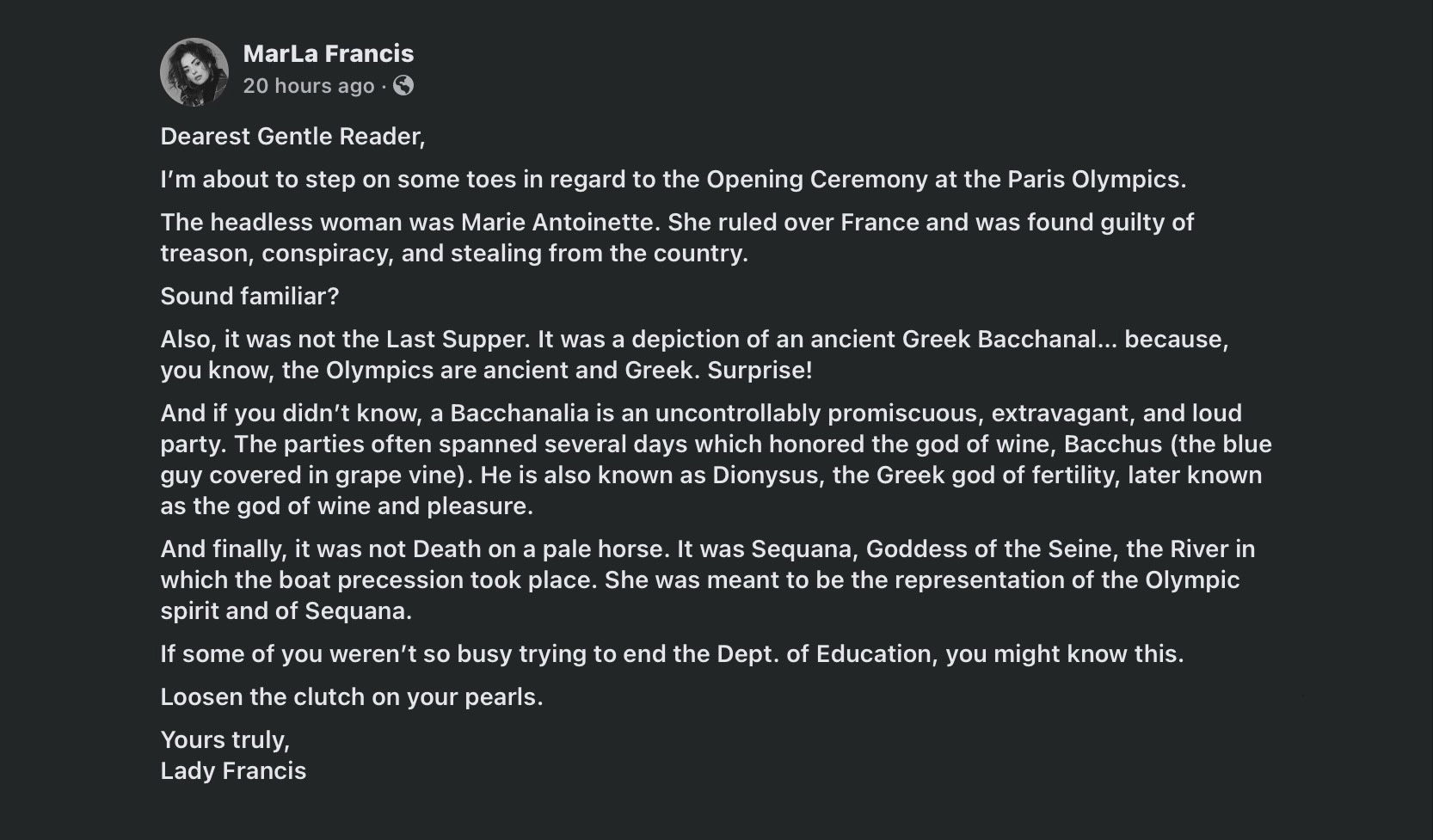Image resolution: width=1433 pixels, height=840 pixels.
Task: Click the public globe privacy icon
Action: 403,85
